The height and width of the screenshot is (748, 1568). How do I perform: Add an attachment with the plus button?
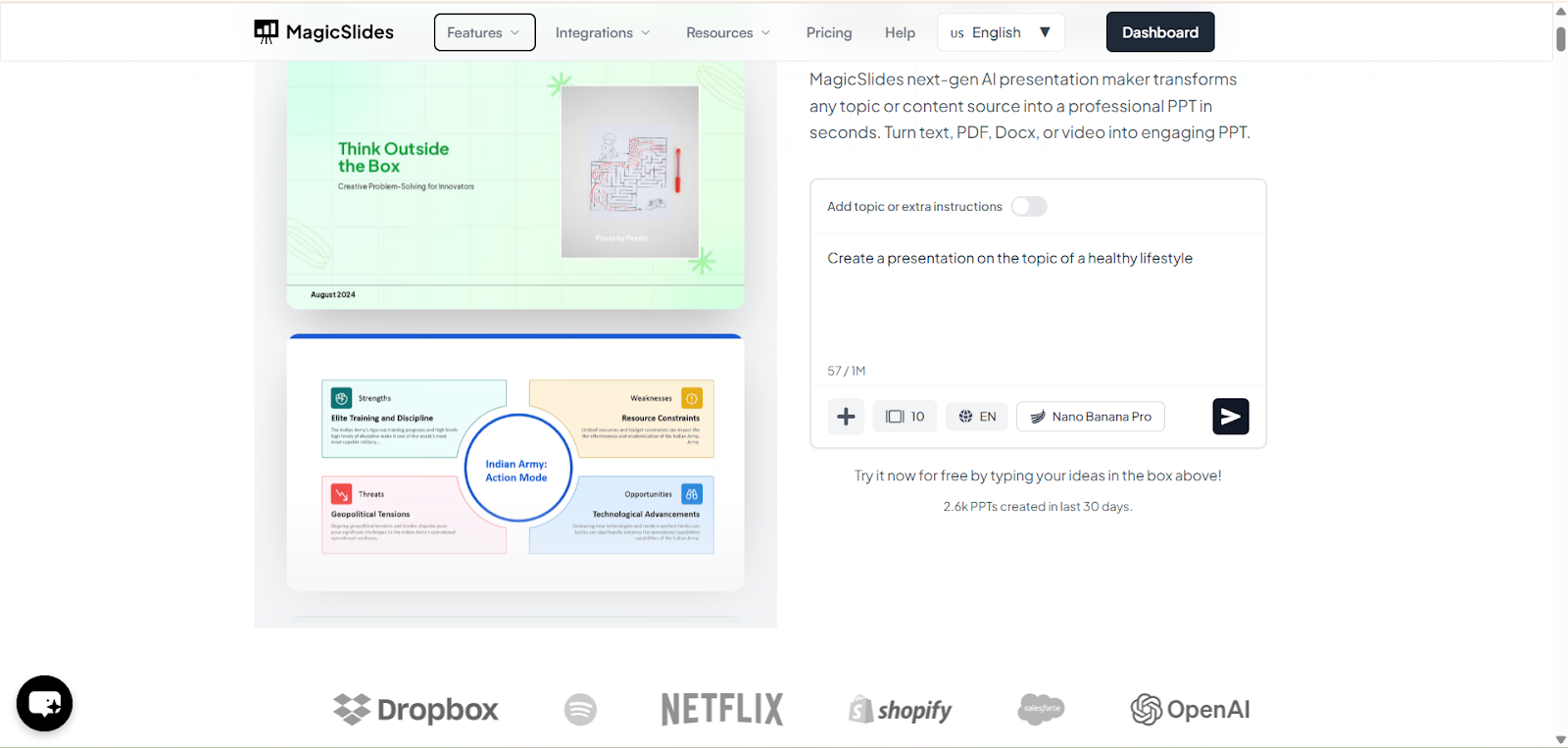coord(846,417)
